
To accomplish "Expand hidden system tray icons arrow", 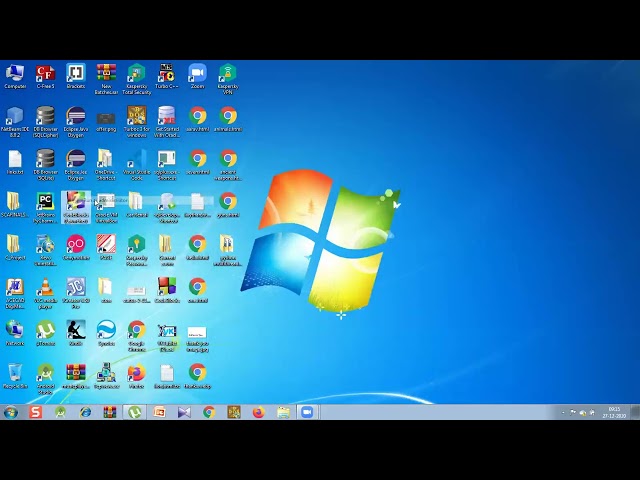I will 563,413.
